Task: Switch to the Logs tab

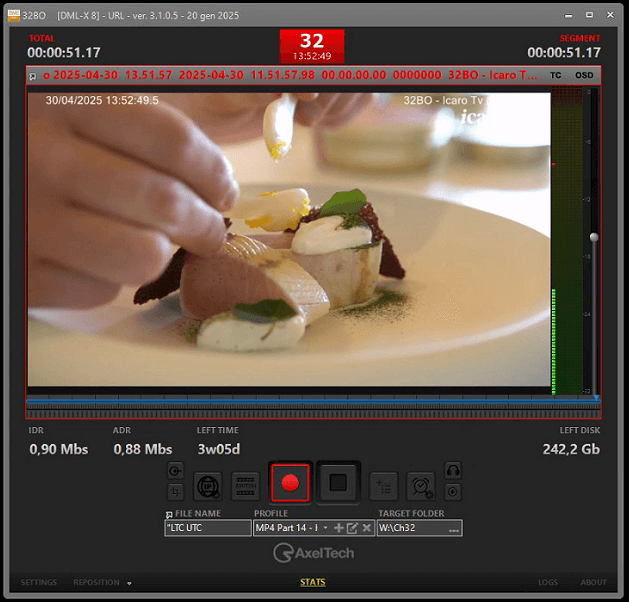Action: pos(548,582)
